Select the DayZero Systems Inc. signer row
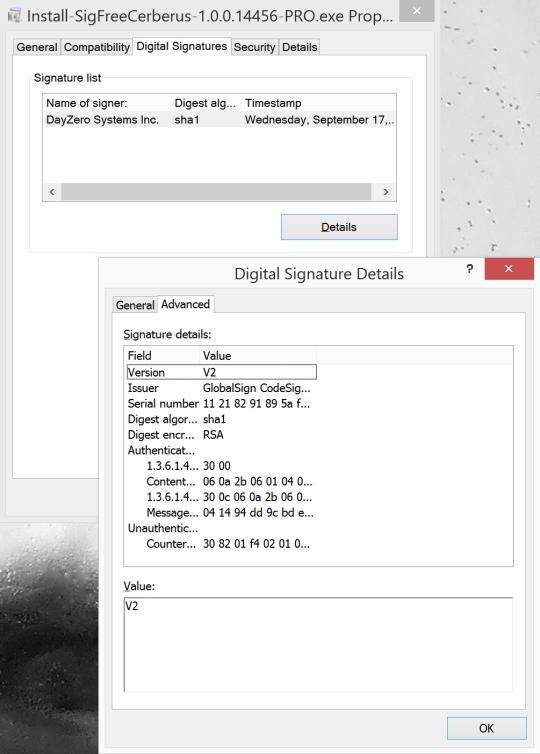This screenshot has width=540, height=754. (x=219, y=120)
